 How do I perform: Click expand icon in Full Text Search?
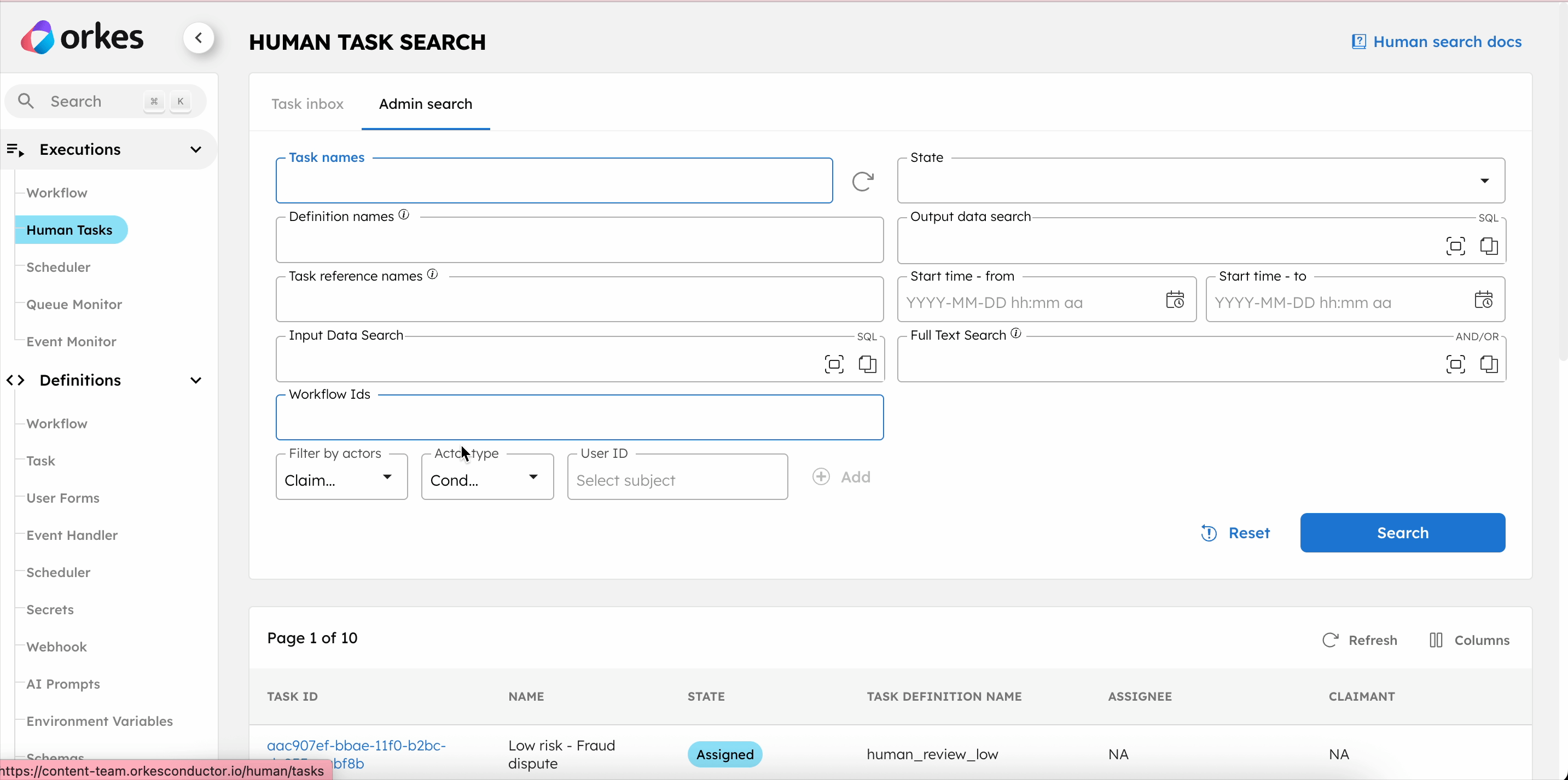[x=1455, y=364]
